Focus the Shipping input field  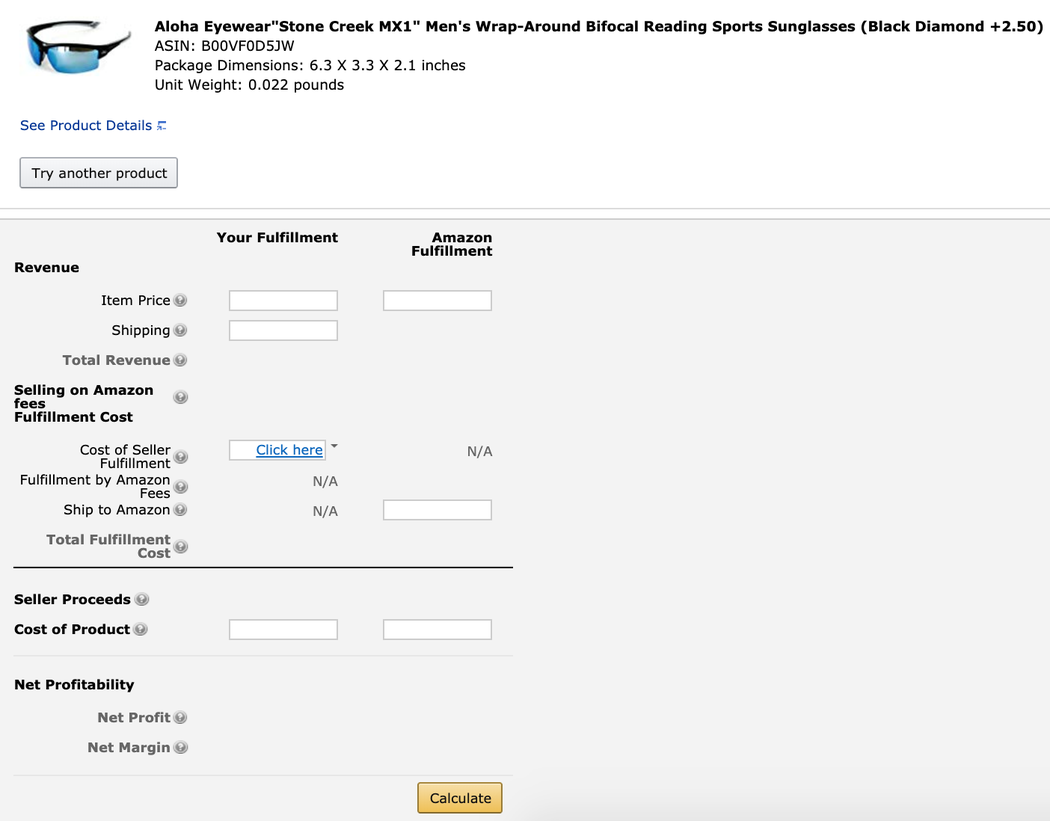coord(283,331)
